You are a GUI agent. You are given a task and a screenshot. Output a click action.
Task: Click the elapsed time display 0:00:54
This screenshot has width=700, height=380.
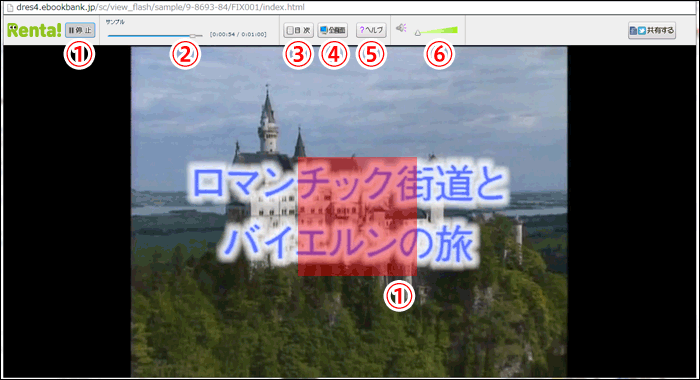[x=223, y=34]
